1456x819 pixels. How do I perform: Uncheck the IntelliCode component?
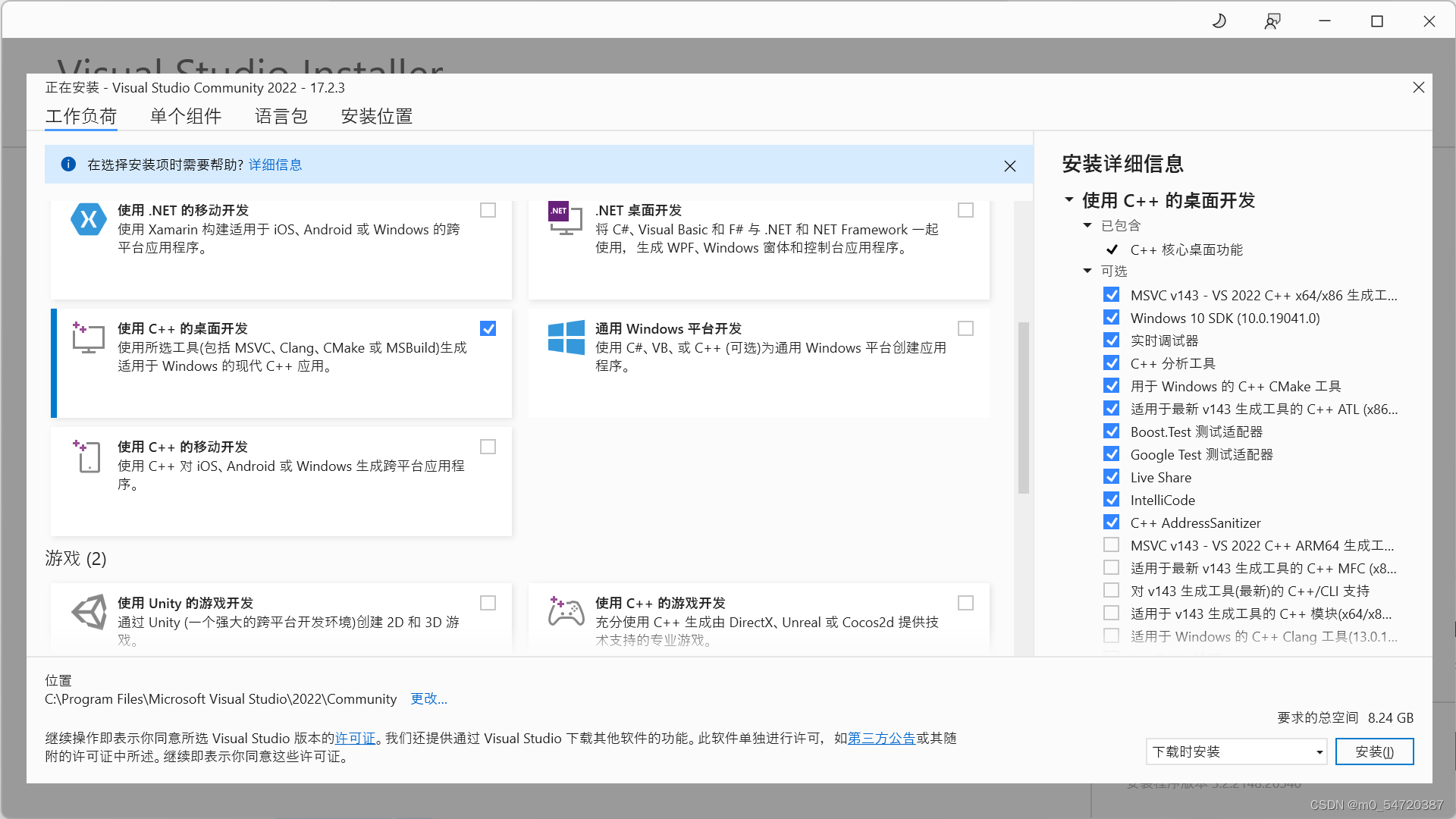tap(1111, 500)
